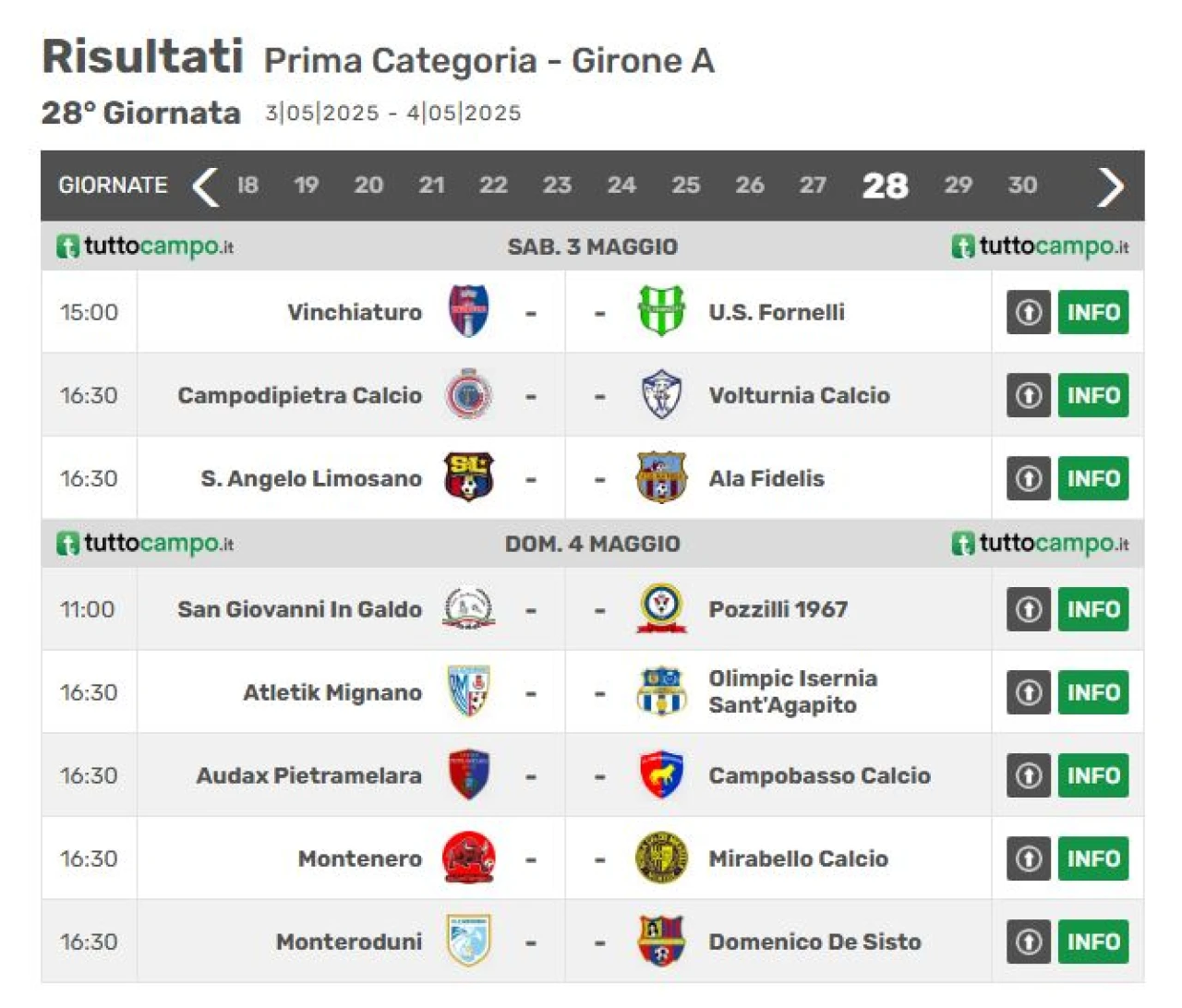Open the Domenico De Sisto team link

click(814, 942)
